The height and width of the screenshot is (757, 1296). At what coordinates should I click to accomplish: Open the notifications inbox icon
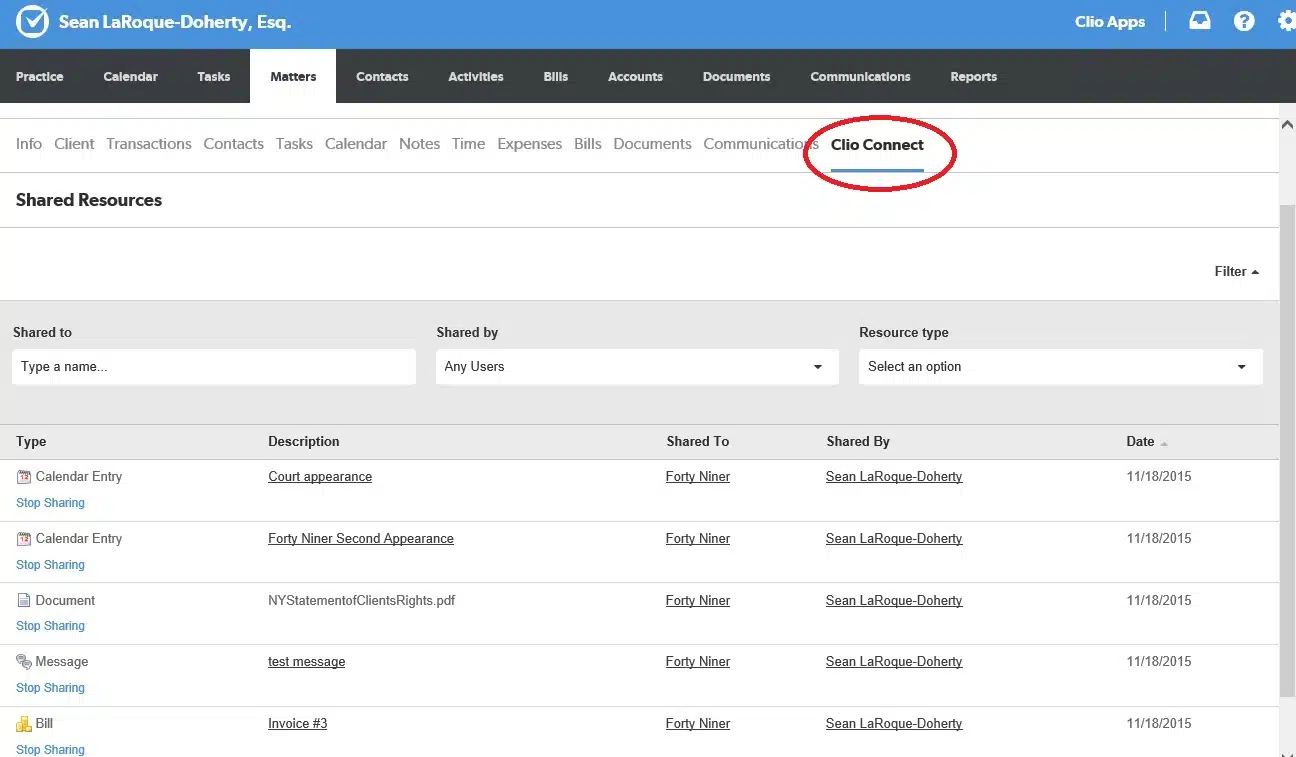coord(1199,20)
